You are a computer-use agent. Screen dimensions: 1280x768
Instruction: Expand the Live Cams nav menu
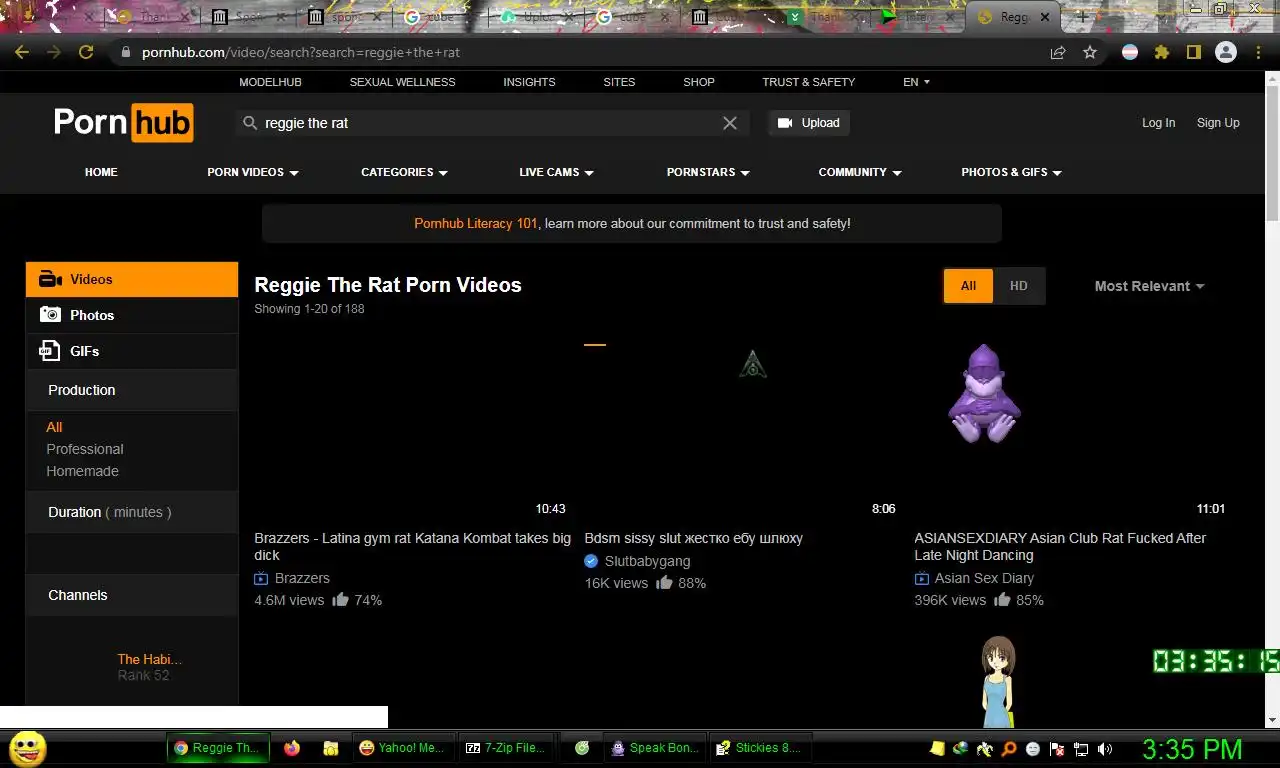pyautogui.click(x=556, y=172)
